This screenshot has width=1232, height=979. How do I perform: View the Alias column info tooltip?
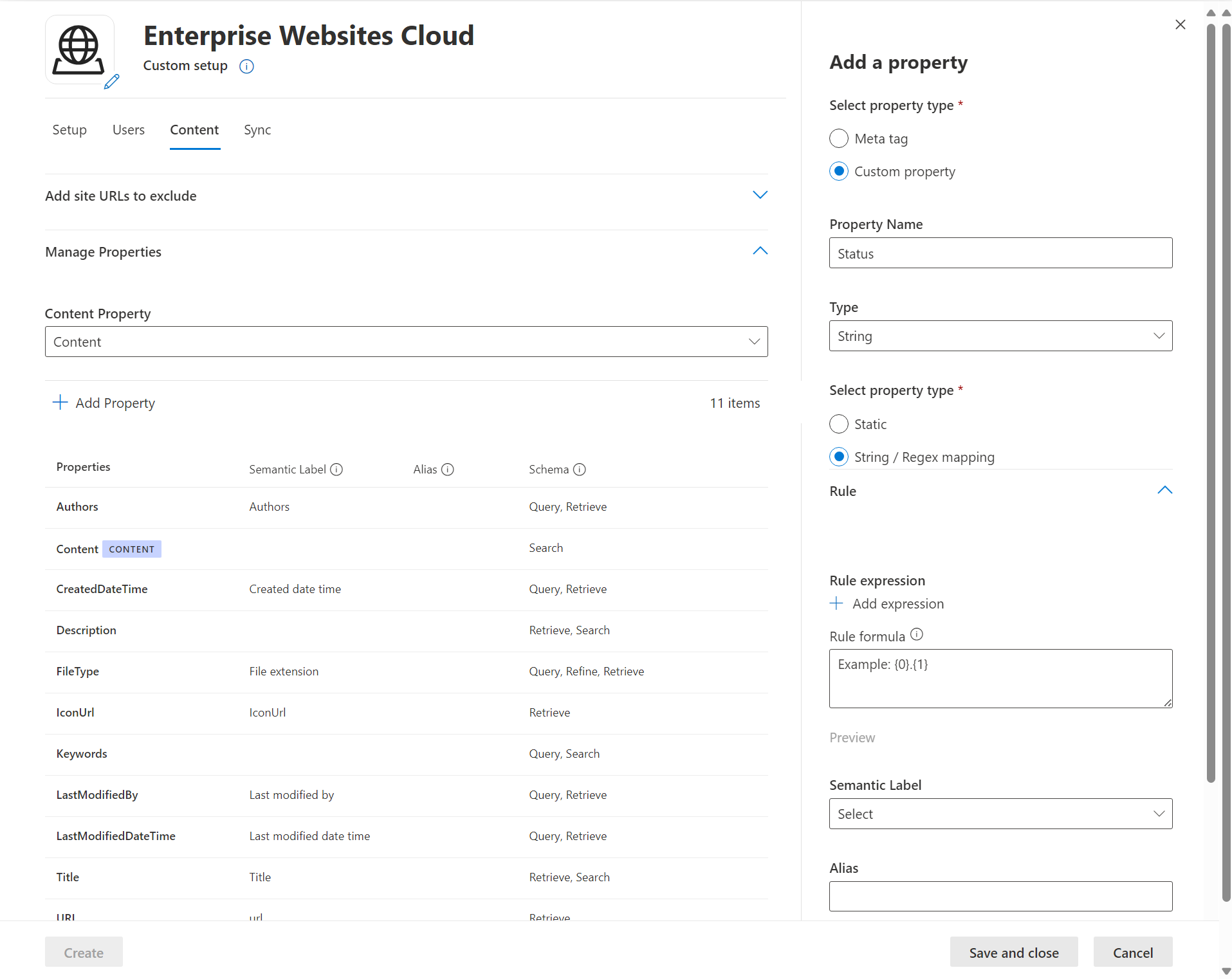448,469
